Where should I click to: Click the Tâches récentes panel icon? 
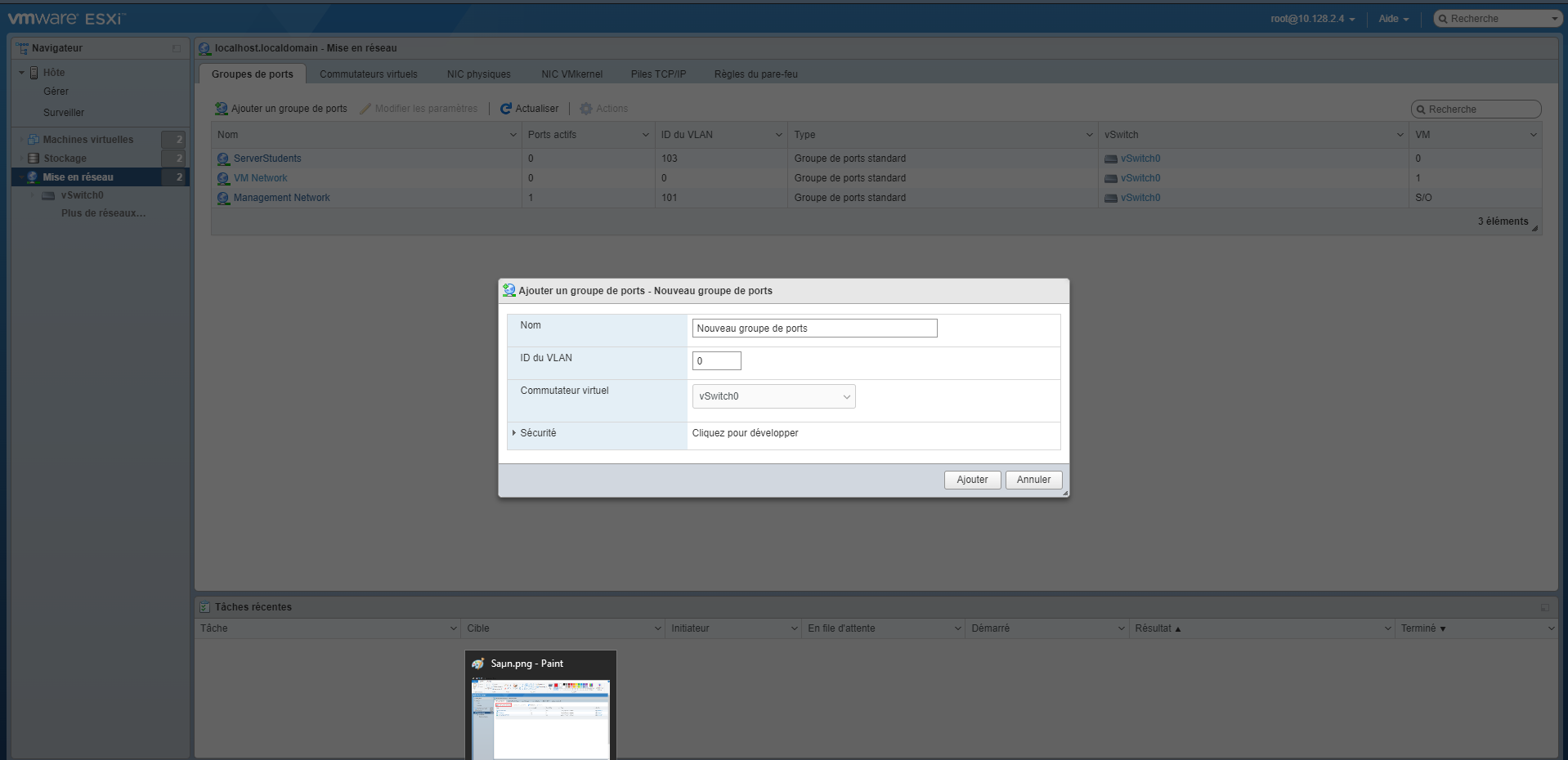coord(205,607)
